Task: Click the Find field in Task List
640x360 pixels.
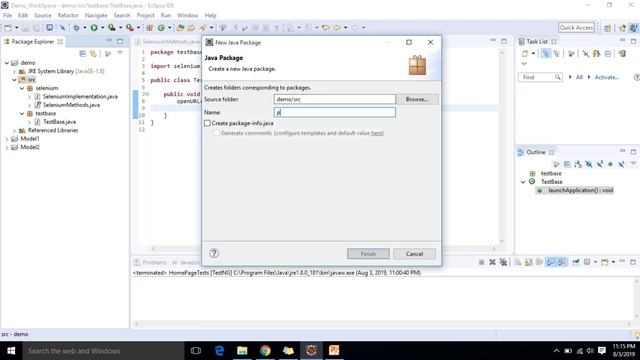Action: click(x=540, y=77)
